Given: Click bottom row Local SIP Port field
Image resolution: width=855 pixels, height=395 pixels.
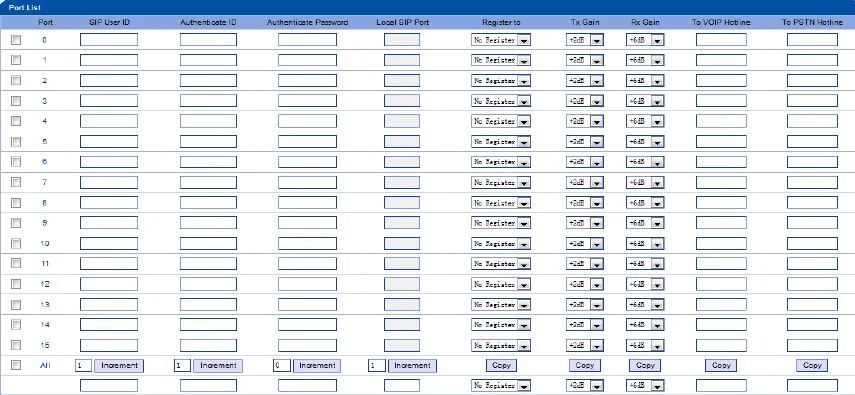Looking at the screenshot, I should (402, 386).
